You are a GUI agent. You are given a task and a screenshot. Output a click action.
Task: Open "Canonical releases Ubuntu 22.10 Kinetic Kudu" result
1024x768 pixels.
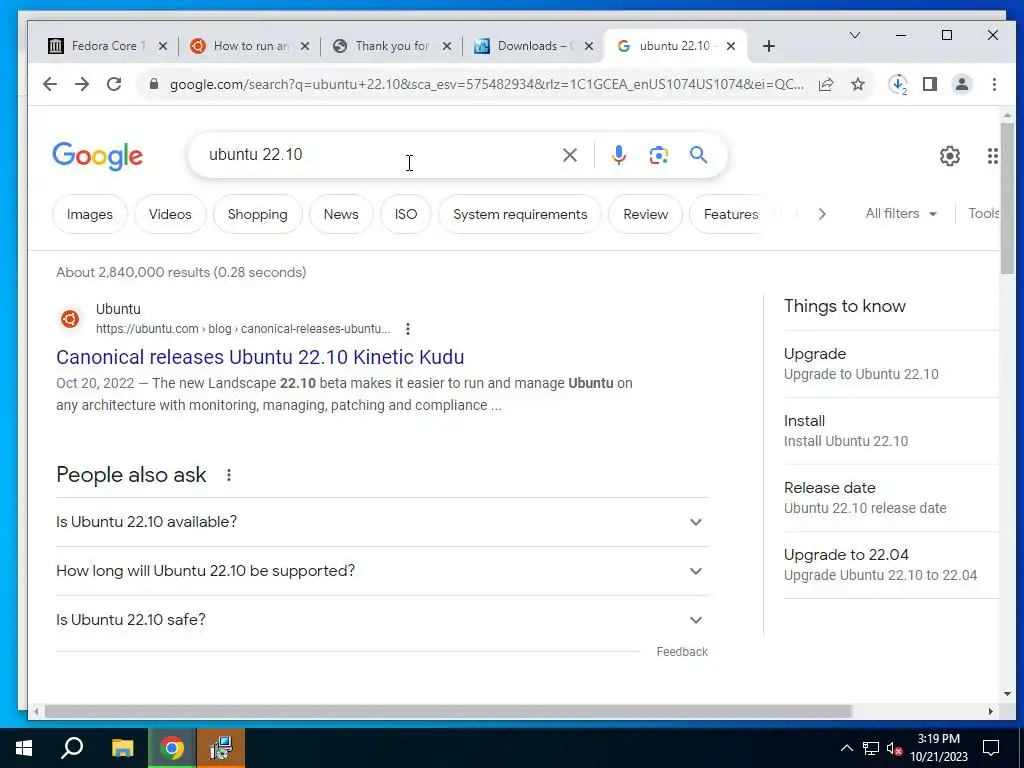coord(260,357)
